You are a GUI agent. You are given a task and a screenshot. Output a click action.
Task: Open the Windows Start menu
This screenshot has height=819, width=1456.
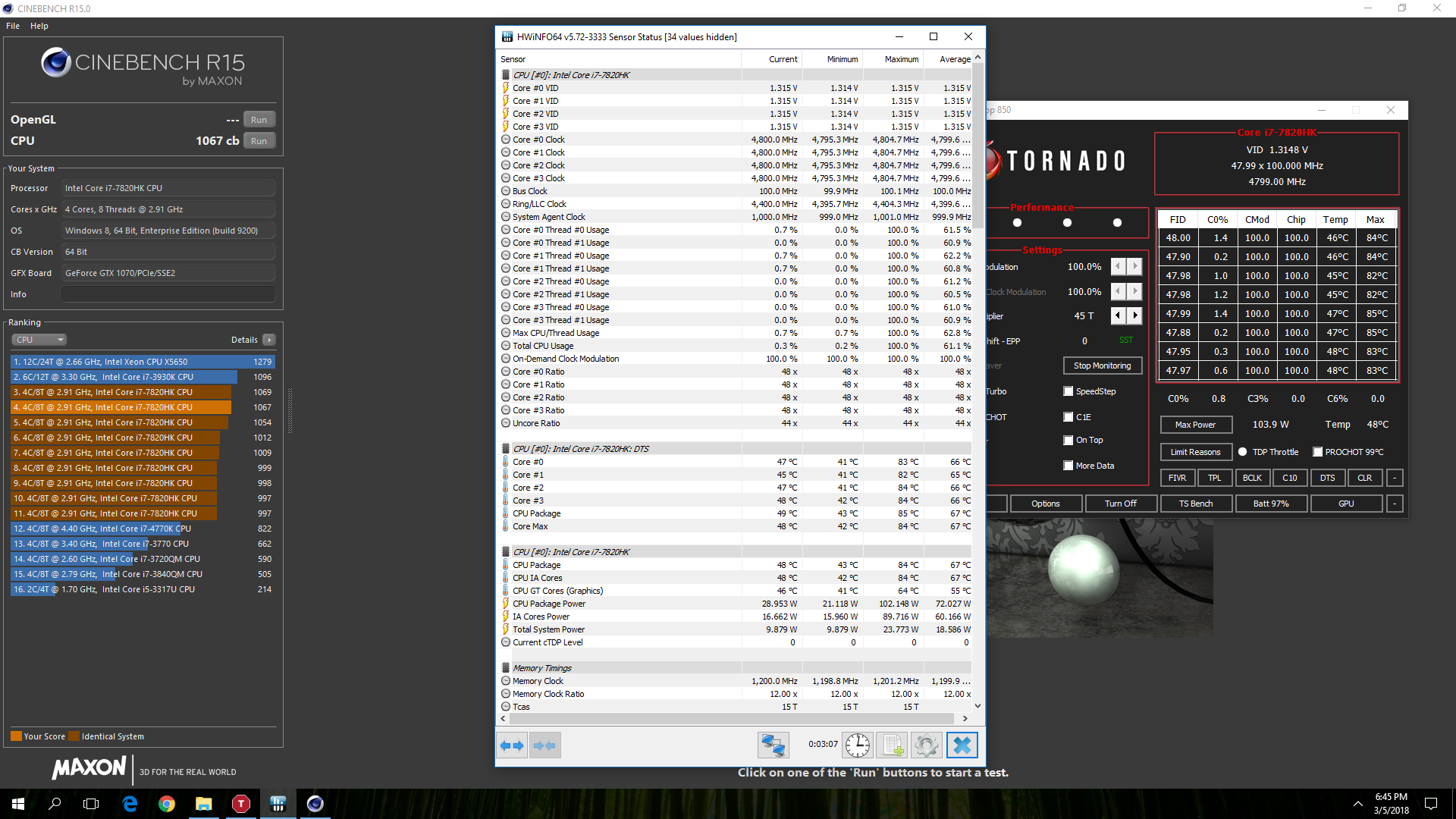pyautogui.click(x=18, y=804)
